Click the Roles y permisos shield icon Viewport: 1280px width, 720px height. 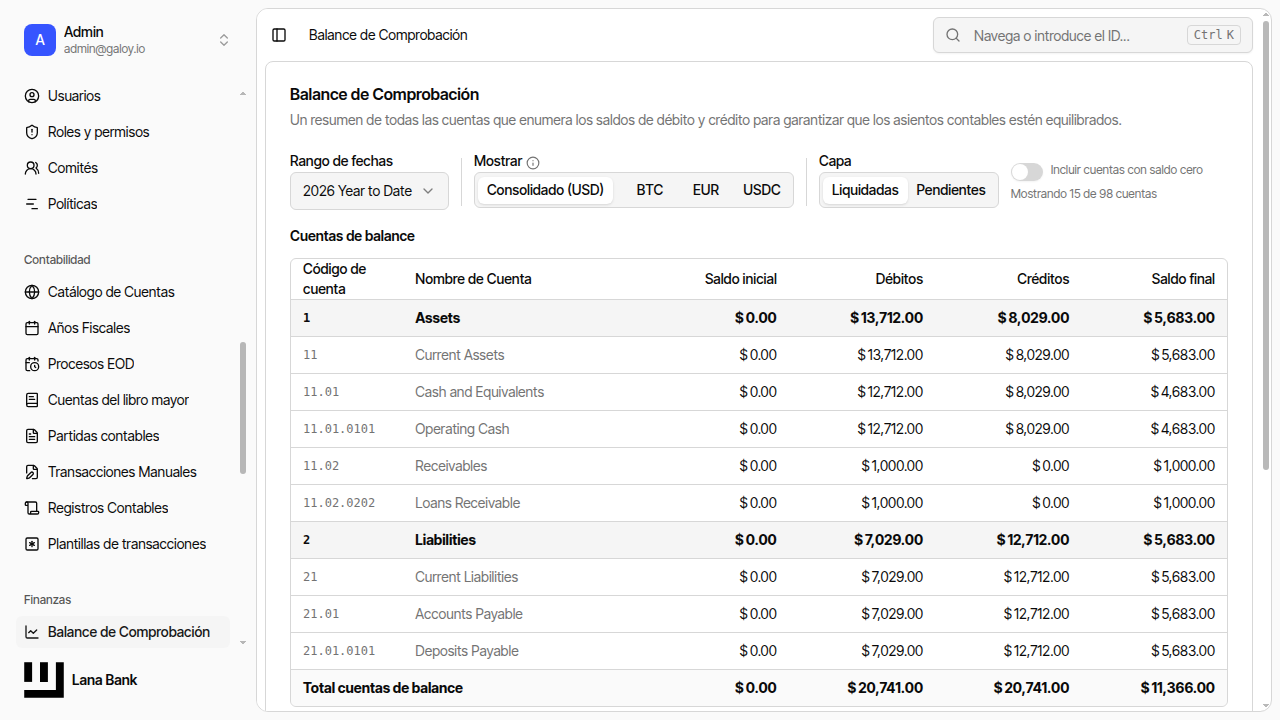point(32,132)
